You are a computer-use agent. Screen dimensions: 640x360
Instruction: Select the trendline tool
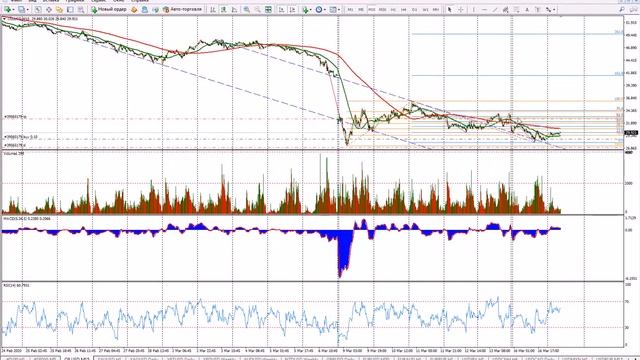pyautogui.click(x=495, y=9)
